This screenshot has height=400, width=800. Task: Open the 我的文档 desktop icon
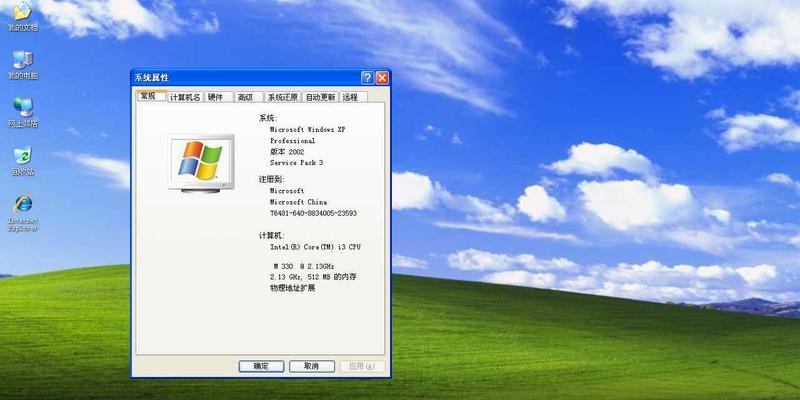[23, 16]
